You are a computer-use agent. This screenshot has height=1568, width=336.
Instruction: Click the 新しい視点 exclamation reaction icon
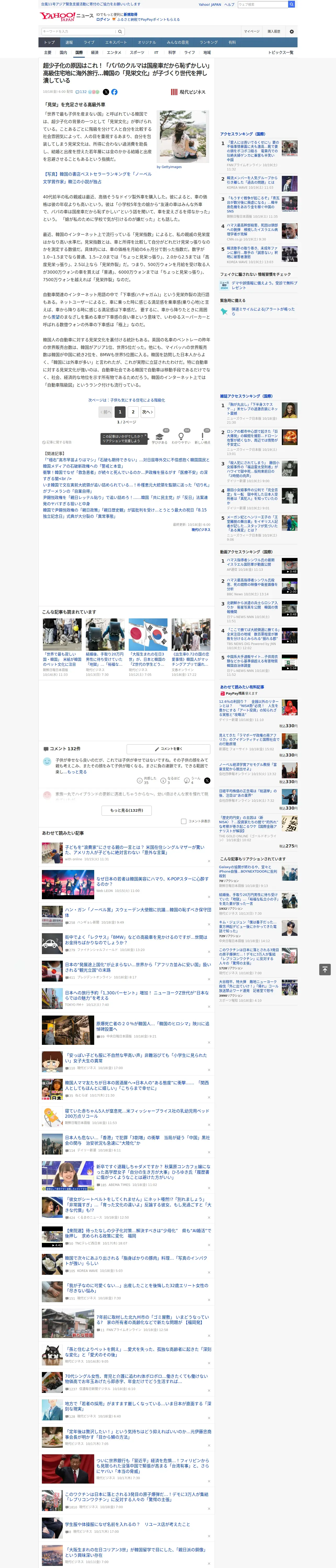point(203,436)
